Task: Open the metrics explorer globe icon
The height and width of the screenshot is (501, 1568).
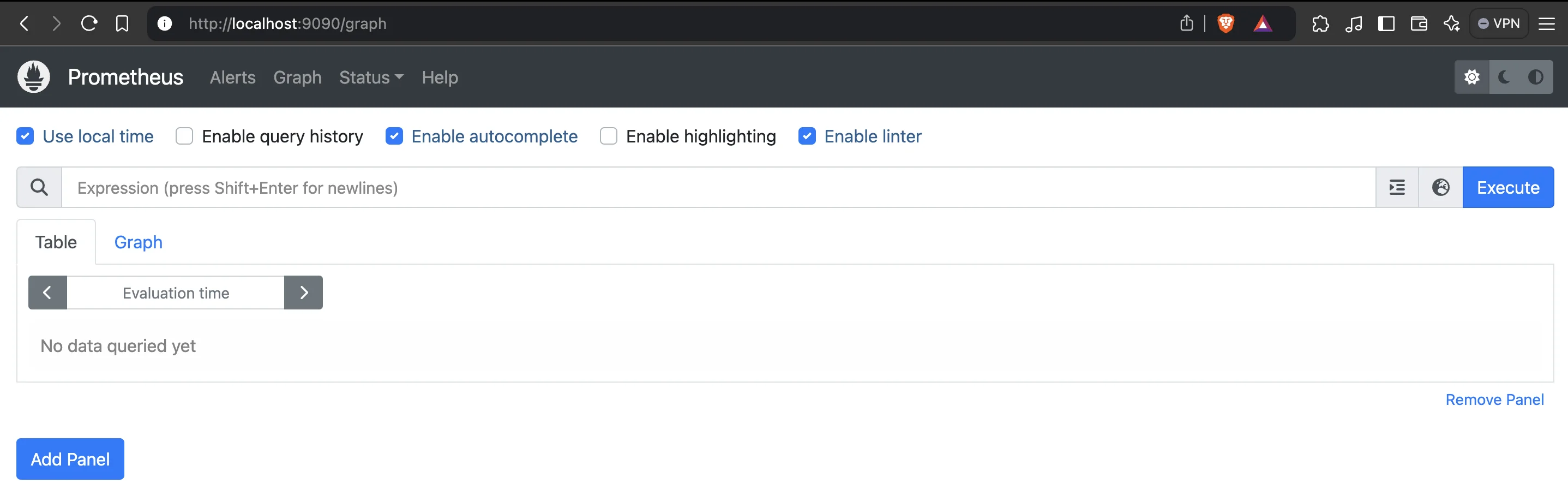Action: pyautogui.click(x=1440, y=188)
